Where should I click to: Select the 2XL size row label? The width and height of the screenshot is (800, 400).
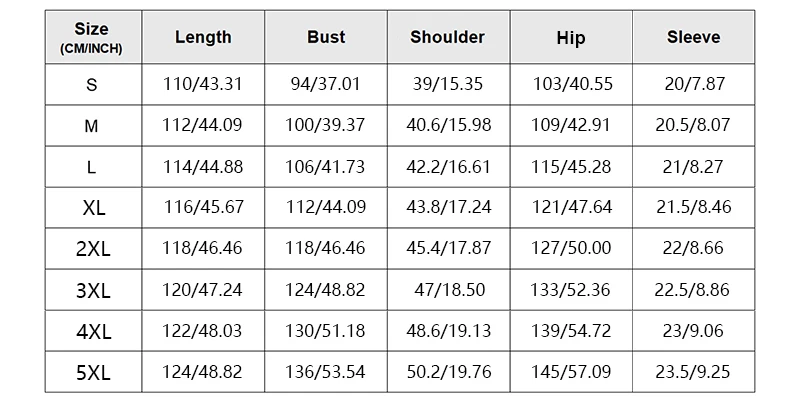click(93, 249)
